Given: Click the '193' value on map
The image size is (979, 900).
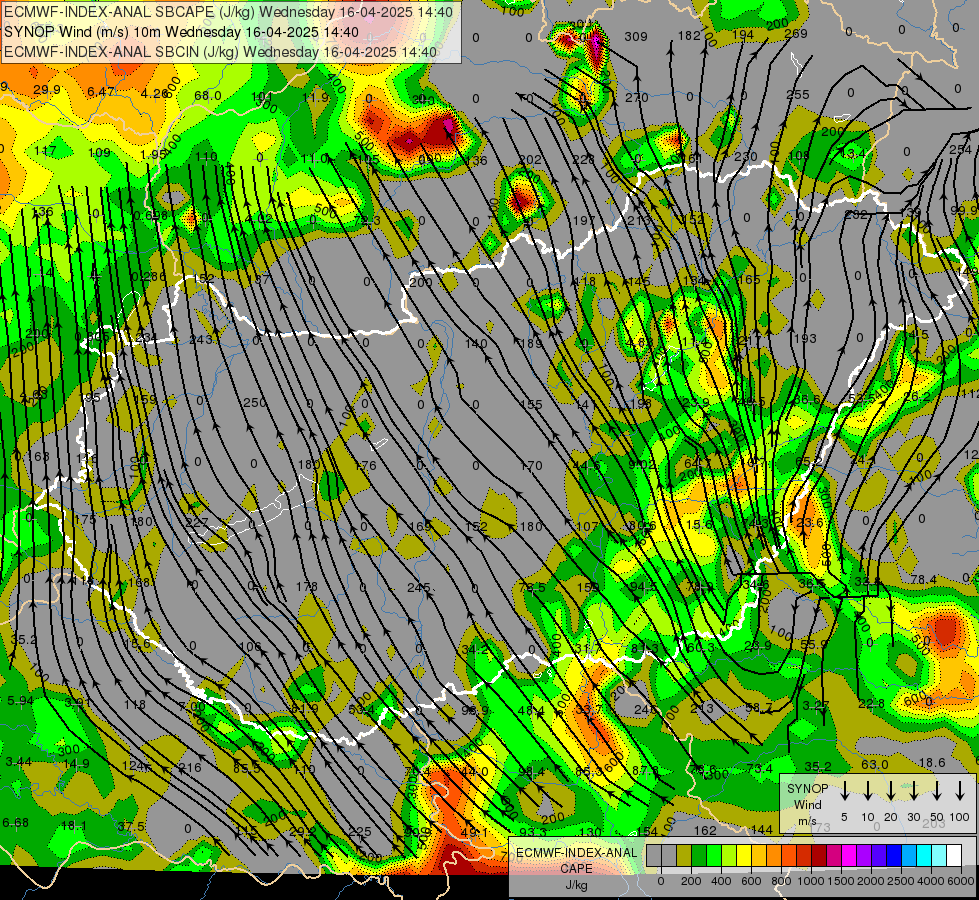Looking at the screenshot, I should click(805, 339).
